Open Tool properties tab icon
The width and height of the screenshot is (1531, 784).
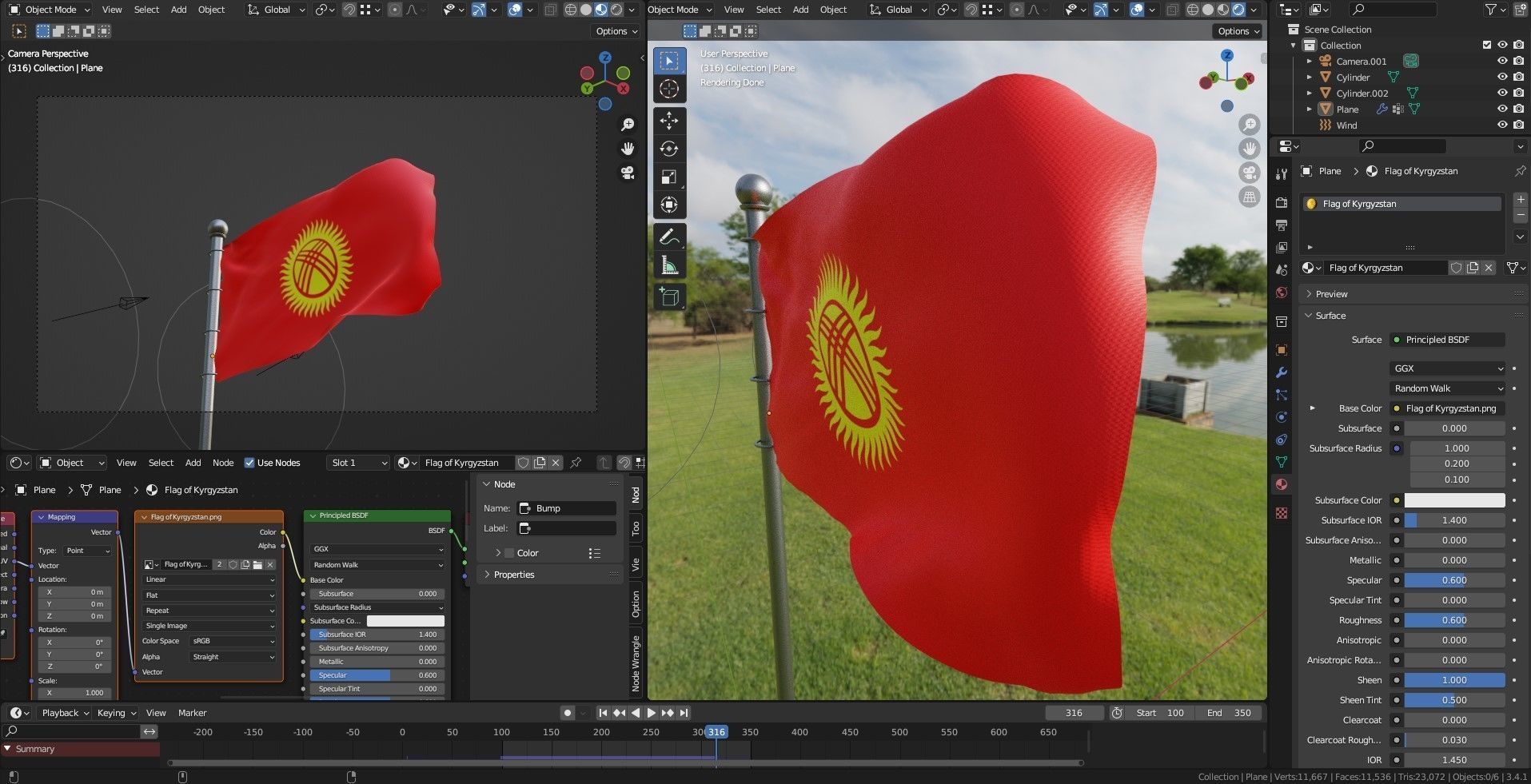click(1282, 173)
